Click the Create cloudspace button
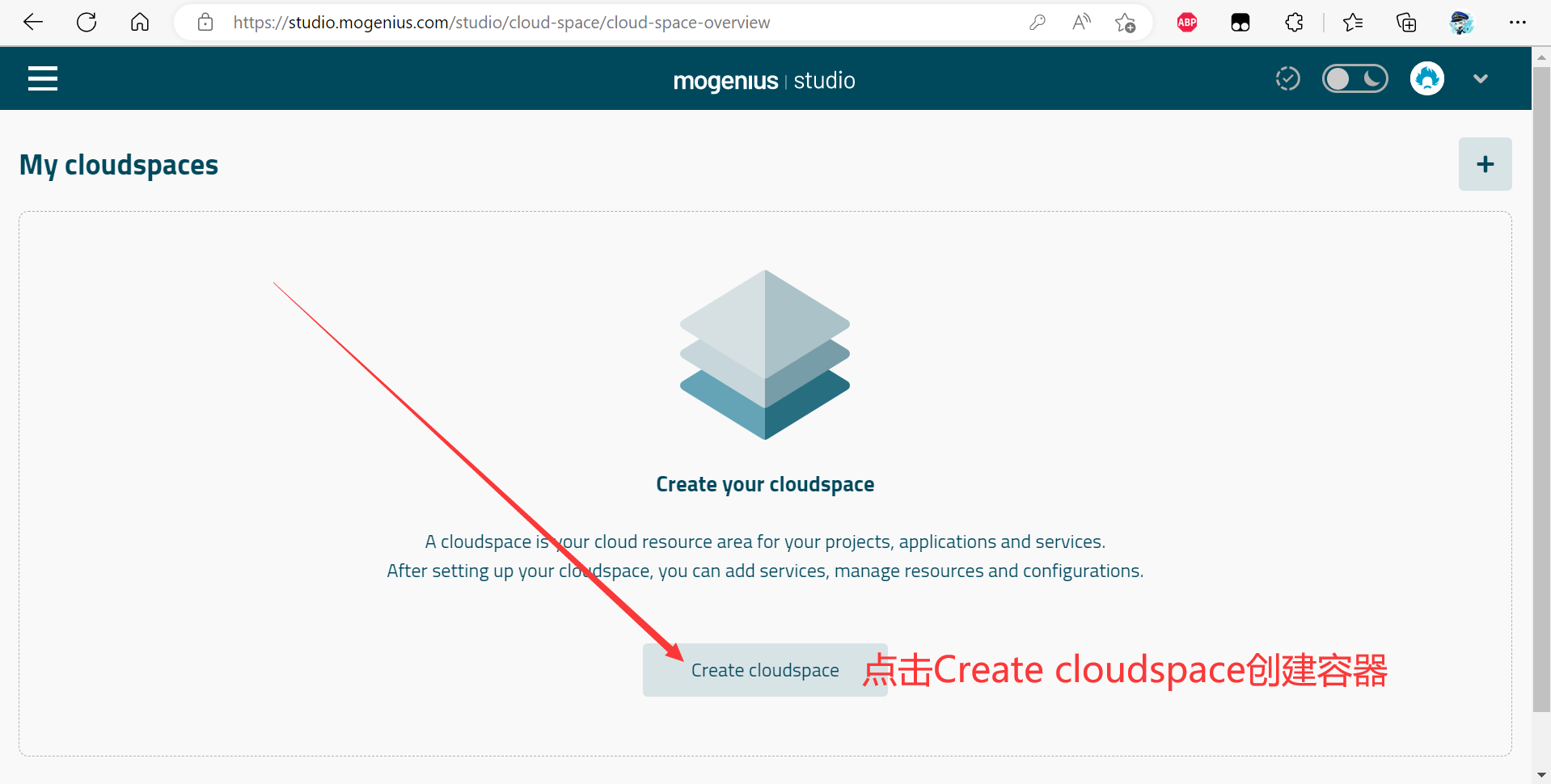Image resolution: width=1551 pixels, height=784 pixels. 764,670
